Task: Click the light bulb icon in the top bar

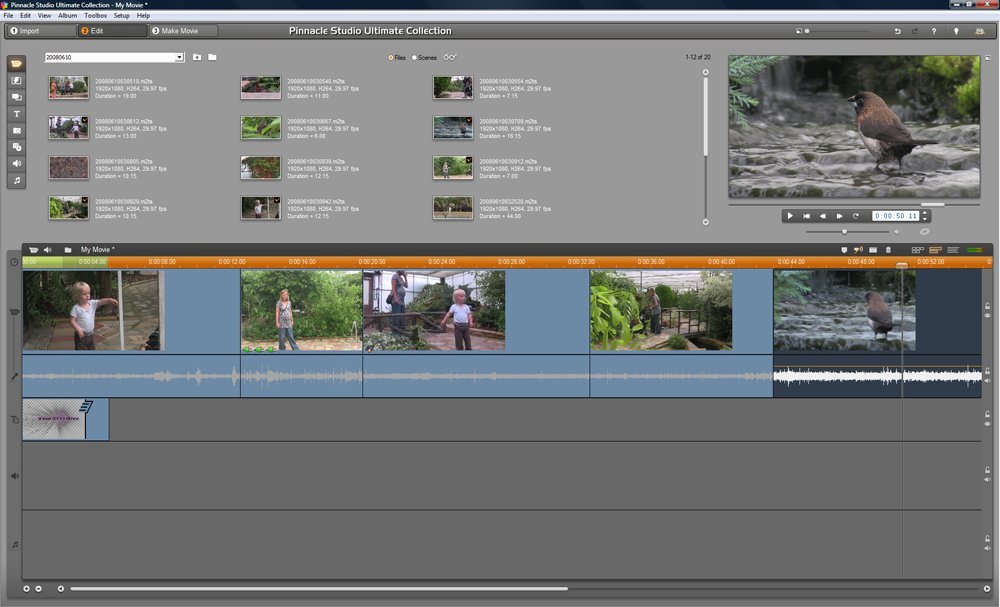Action: click(x=956, y=31)
